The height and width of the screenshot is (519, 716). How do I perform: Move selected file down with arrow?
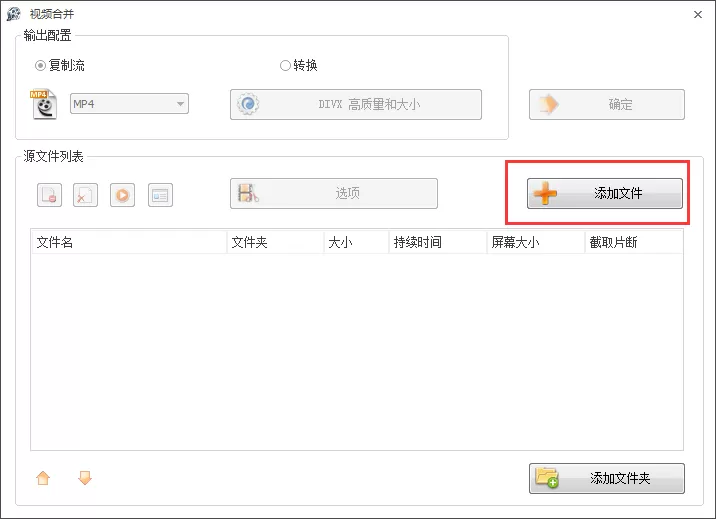point(85,478)
